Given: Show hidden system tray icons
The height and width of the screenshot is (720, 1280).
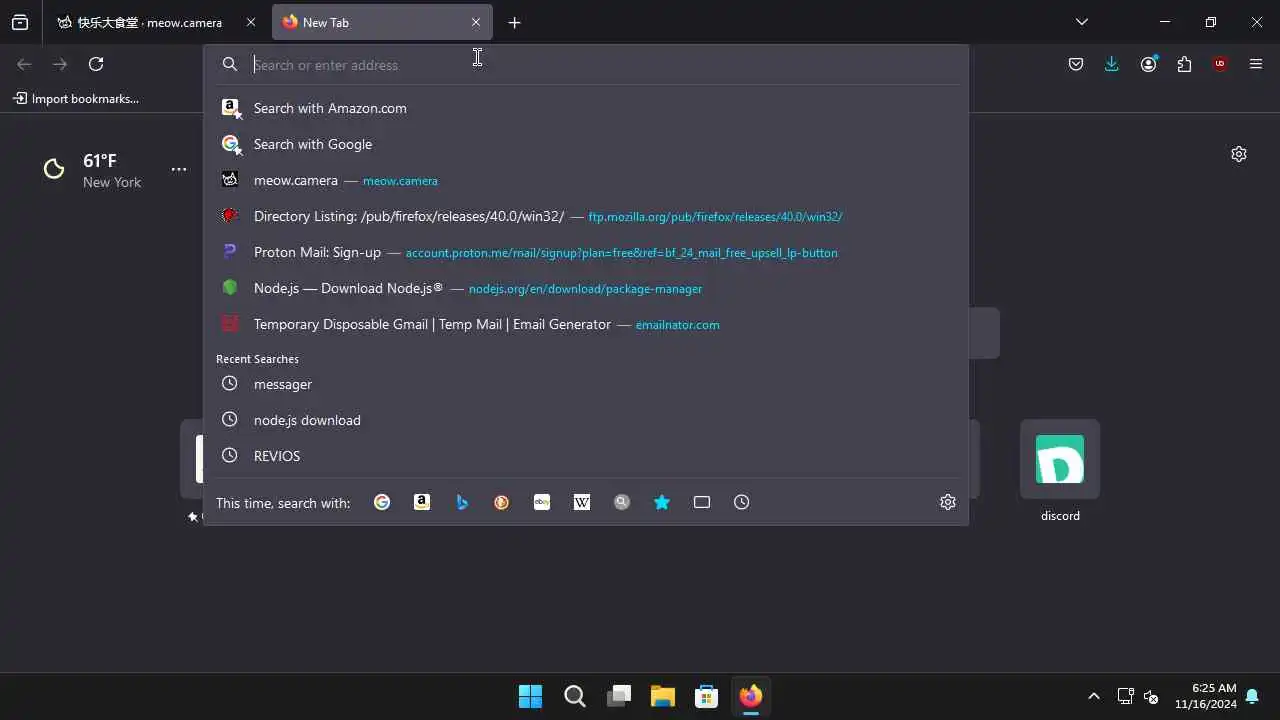Looking at the screenshot, I should pos(1094,696).
